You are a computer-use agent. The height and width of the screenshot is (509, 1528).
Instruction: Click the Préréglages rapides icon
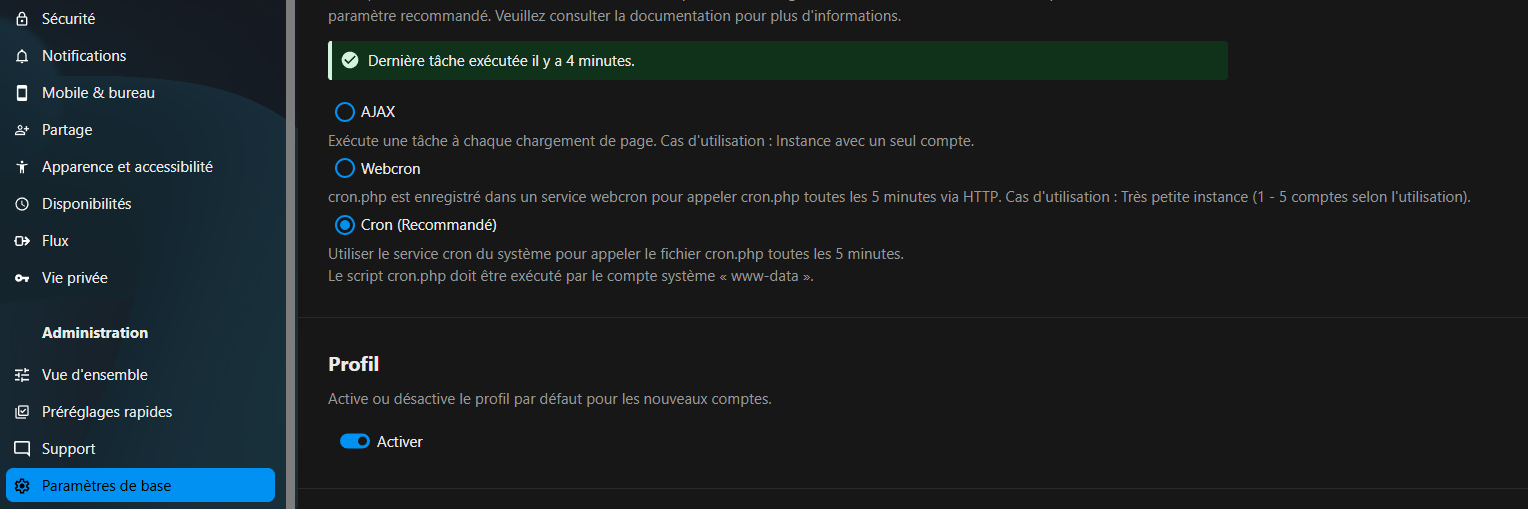coord(22,412)
